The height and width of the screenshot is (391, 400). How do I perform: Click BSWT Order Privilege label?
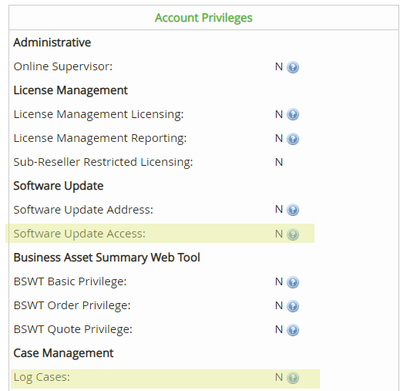pyautogui.click(x=72, y=305)
